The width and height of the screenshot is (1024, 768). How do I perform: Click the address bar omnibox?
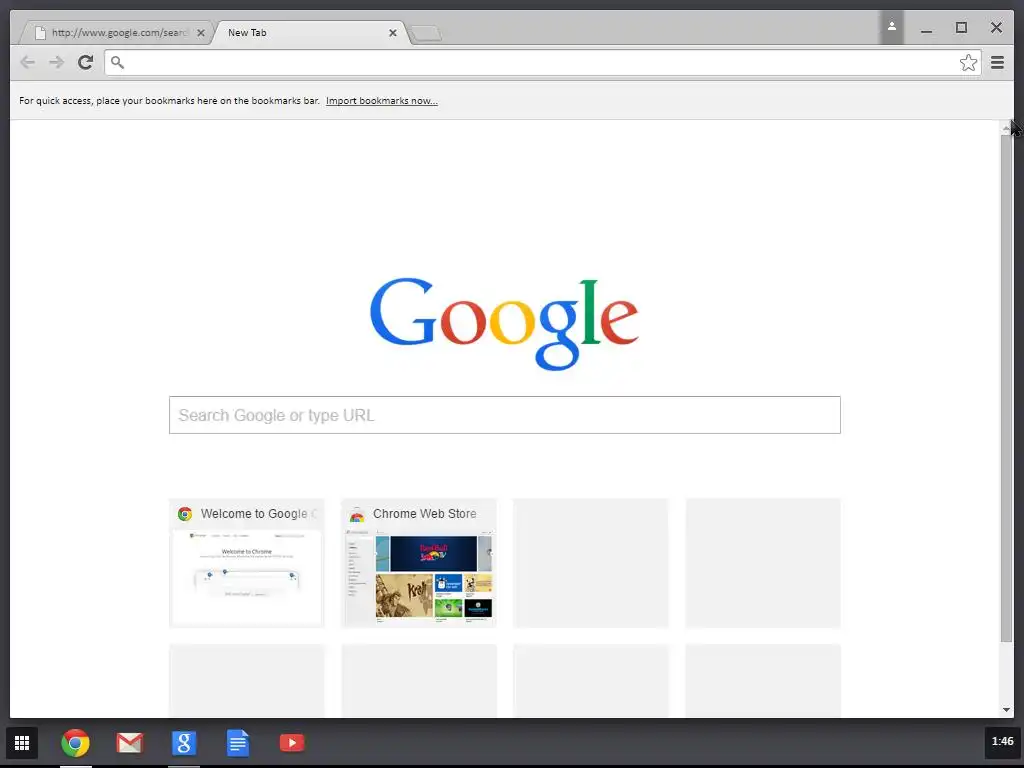542,63
